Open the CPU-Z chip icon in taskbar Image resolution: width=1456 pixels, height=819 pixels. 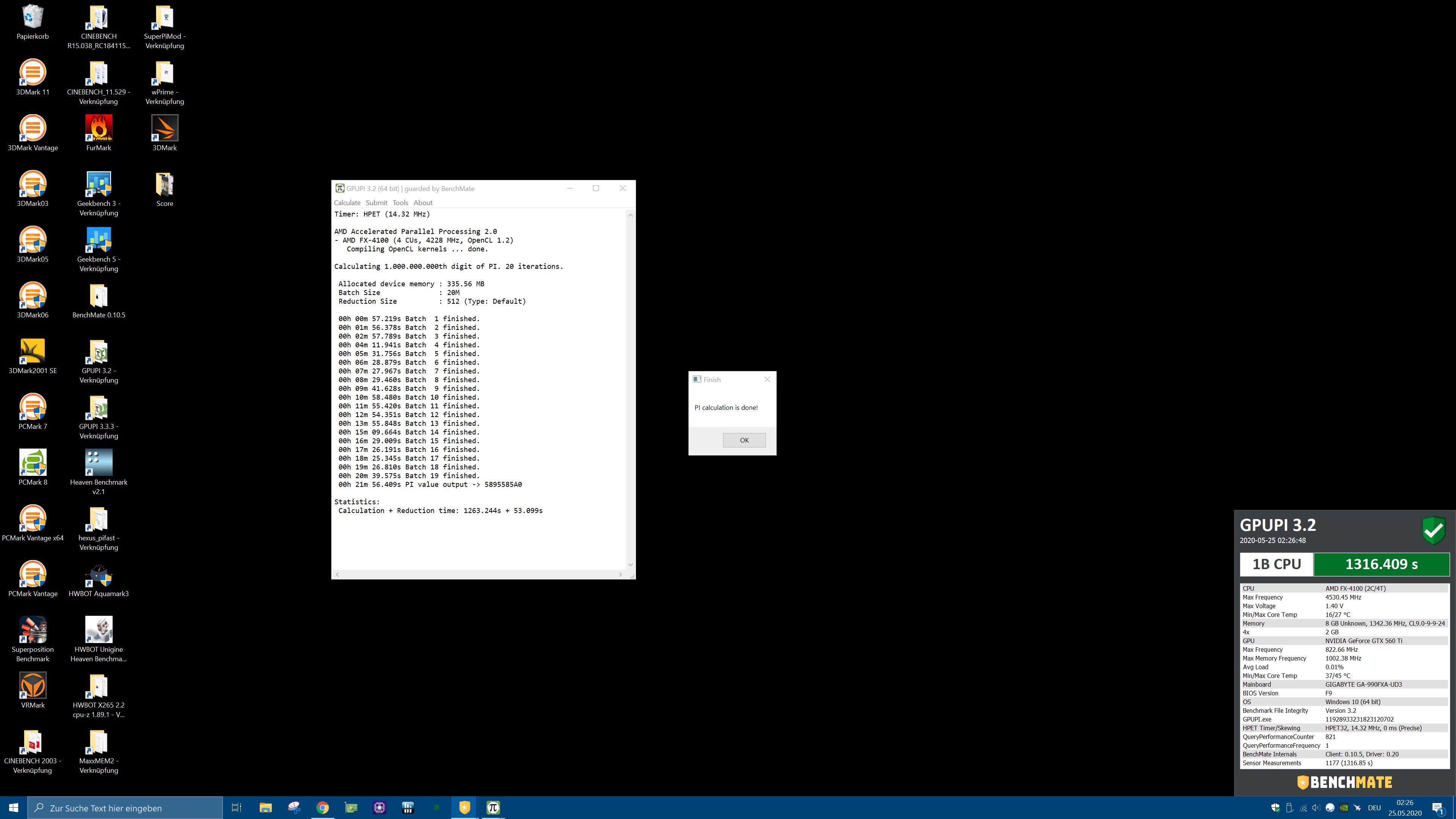click(x=379, y=808)
